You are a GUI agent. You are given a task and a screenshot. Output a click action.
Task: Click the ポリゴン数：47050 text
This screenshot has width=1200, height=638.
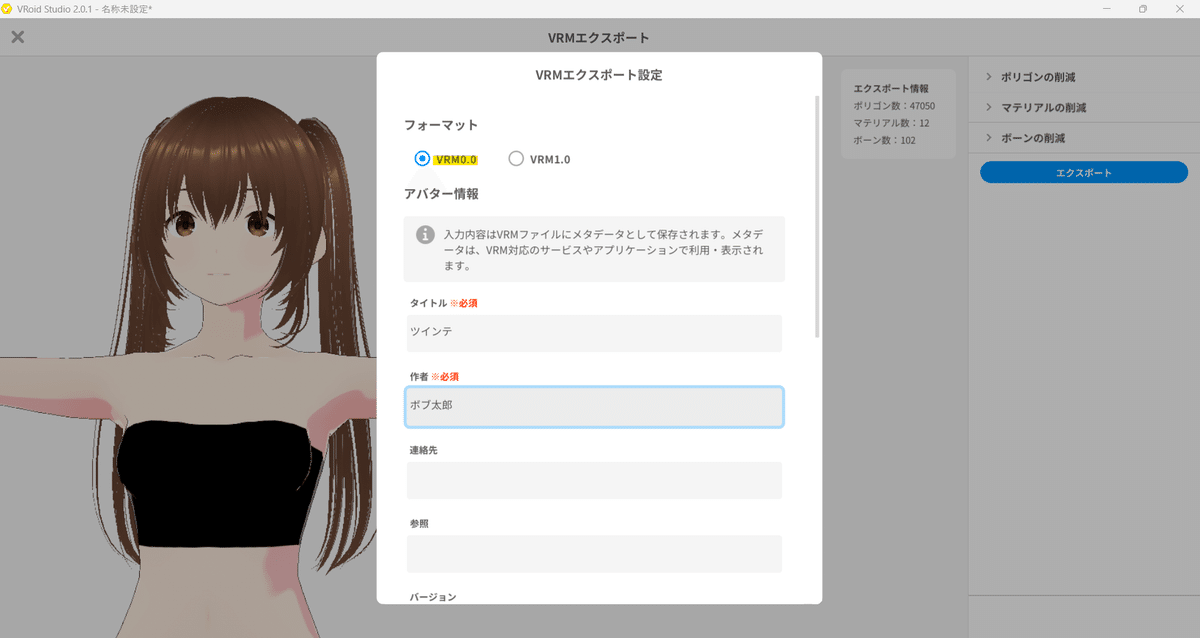pos(894,105)
